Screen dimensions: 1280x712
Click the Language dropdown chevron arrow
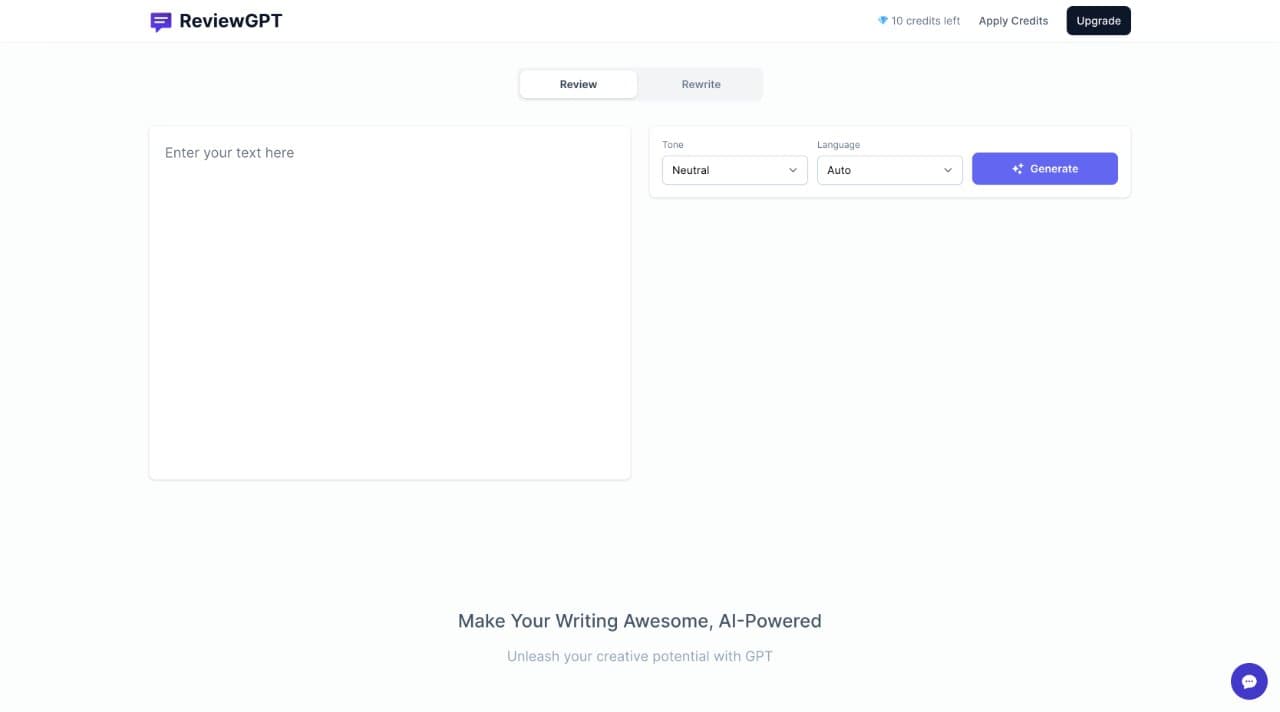pyautogui.click(x=948, y=170)
